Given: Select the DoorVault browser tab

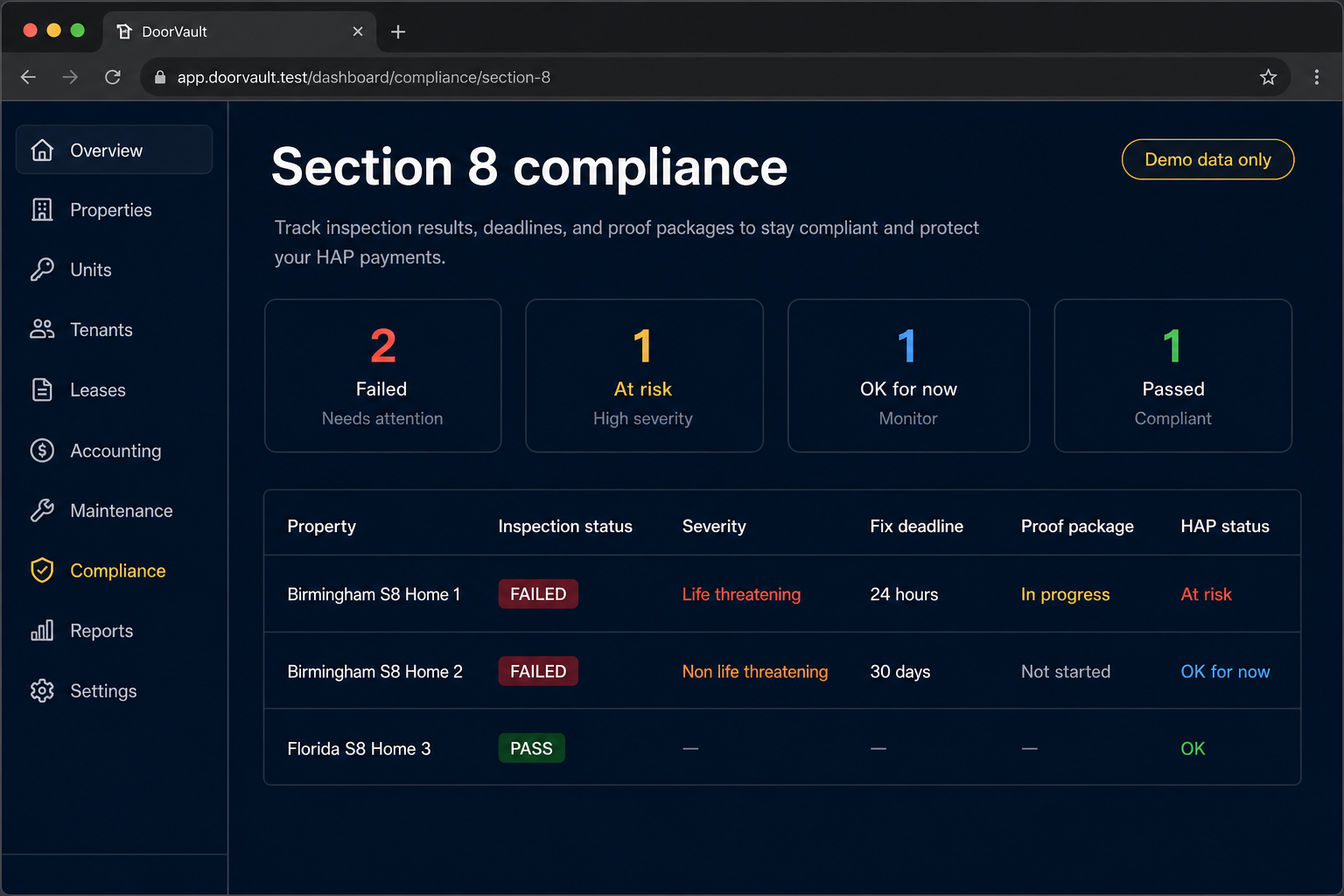Looking at the screenshot, I should tap(240, 31).
